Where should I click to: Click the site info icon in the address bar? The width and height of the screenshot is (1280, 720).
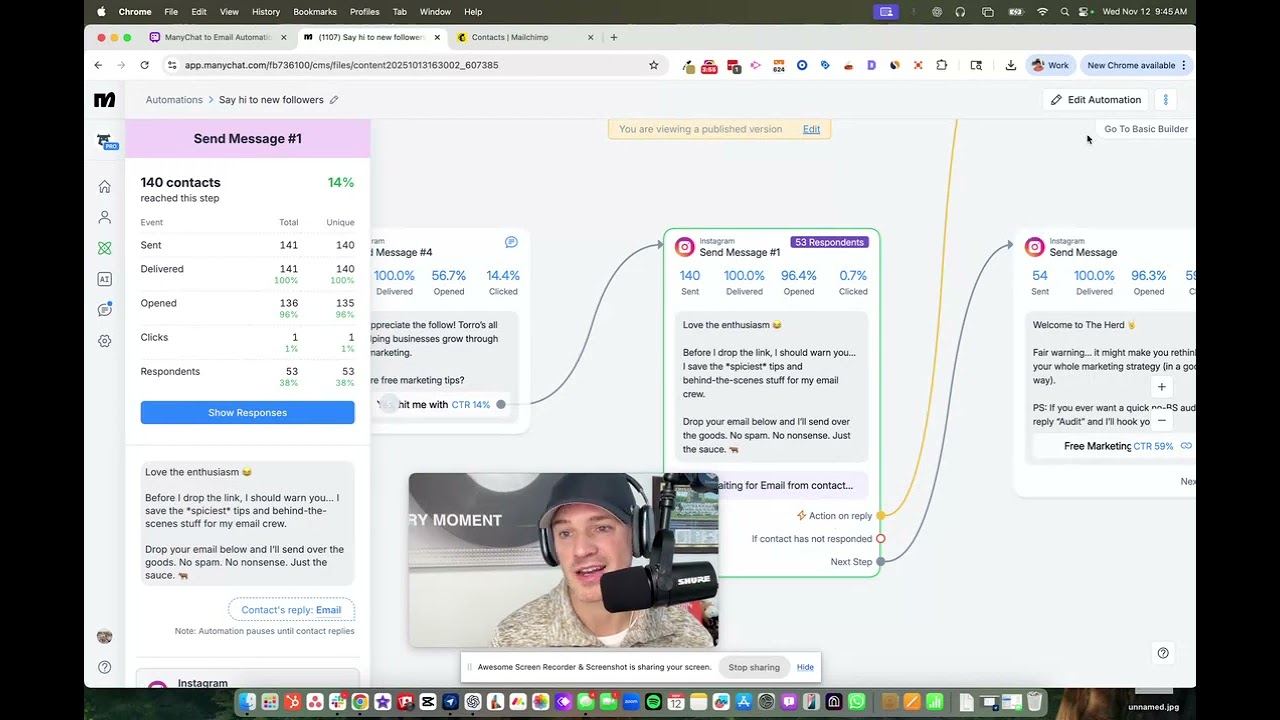pos(172,65)
